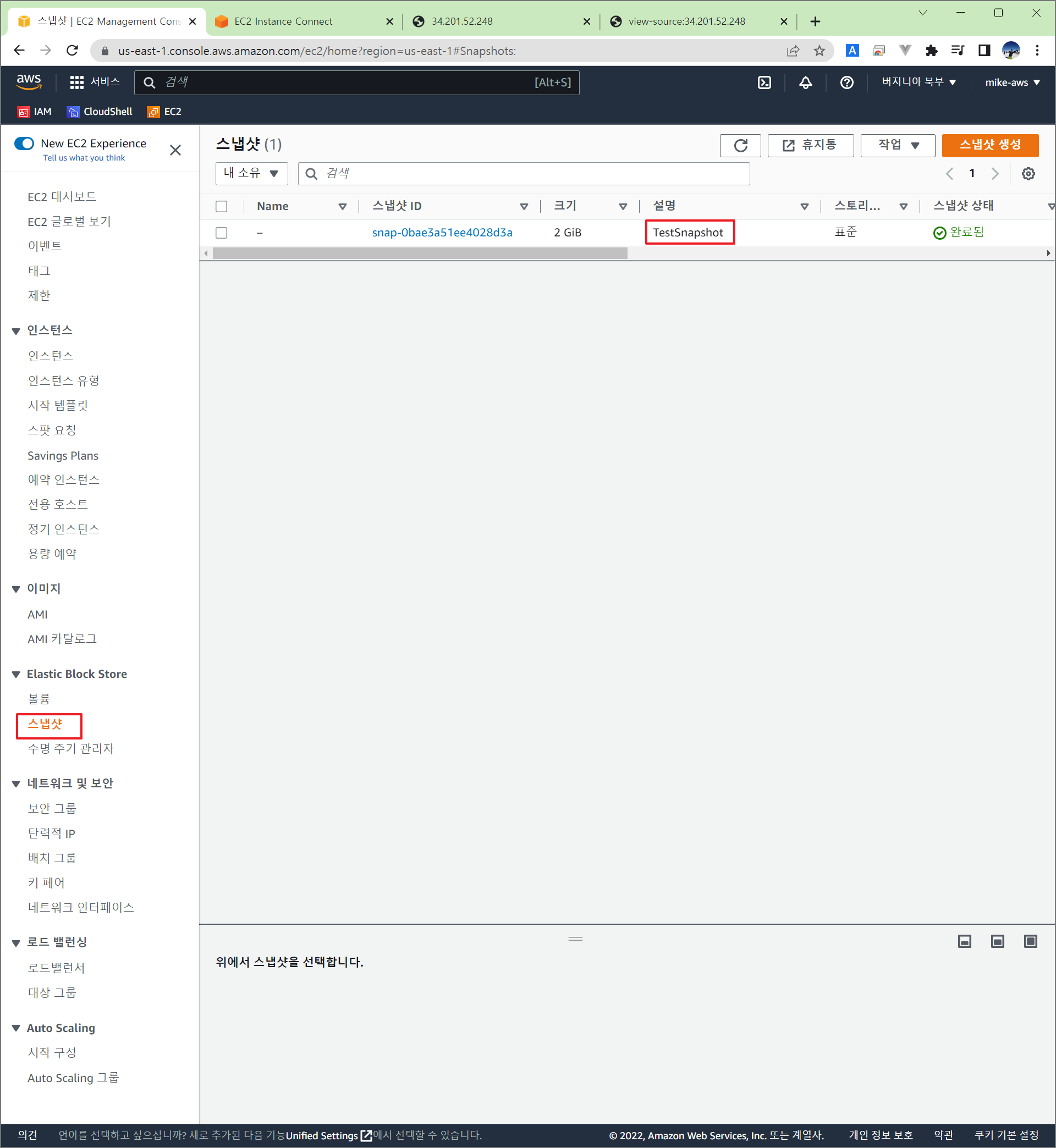Viewport: 1056px width, 1148px height.
Task: Select the TestSnapshot row checkbox
Action: point(221,233)
